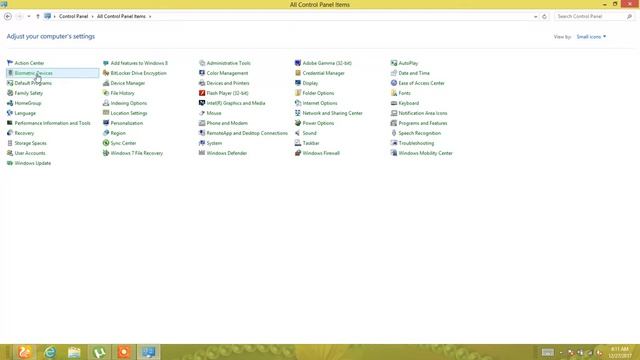Screen dimensions: 640x360
Task: Click the All Control Panel Items breadcrumb
Action: (x=121, y=16)
